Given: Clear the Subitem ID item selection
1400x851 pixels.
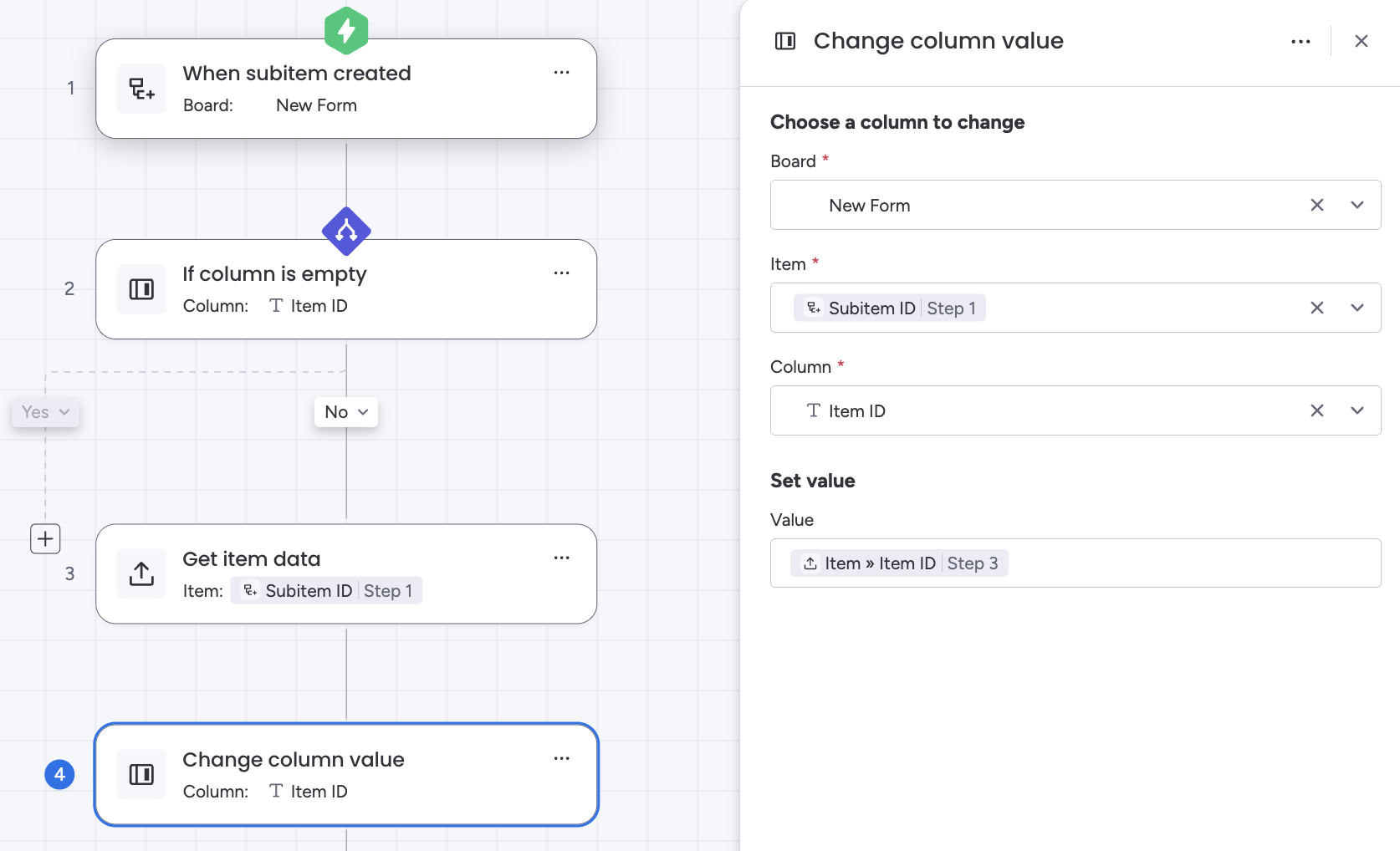Looking at the screenshot, I should 1316,308.
